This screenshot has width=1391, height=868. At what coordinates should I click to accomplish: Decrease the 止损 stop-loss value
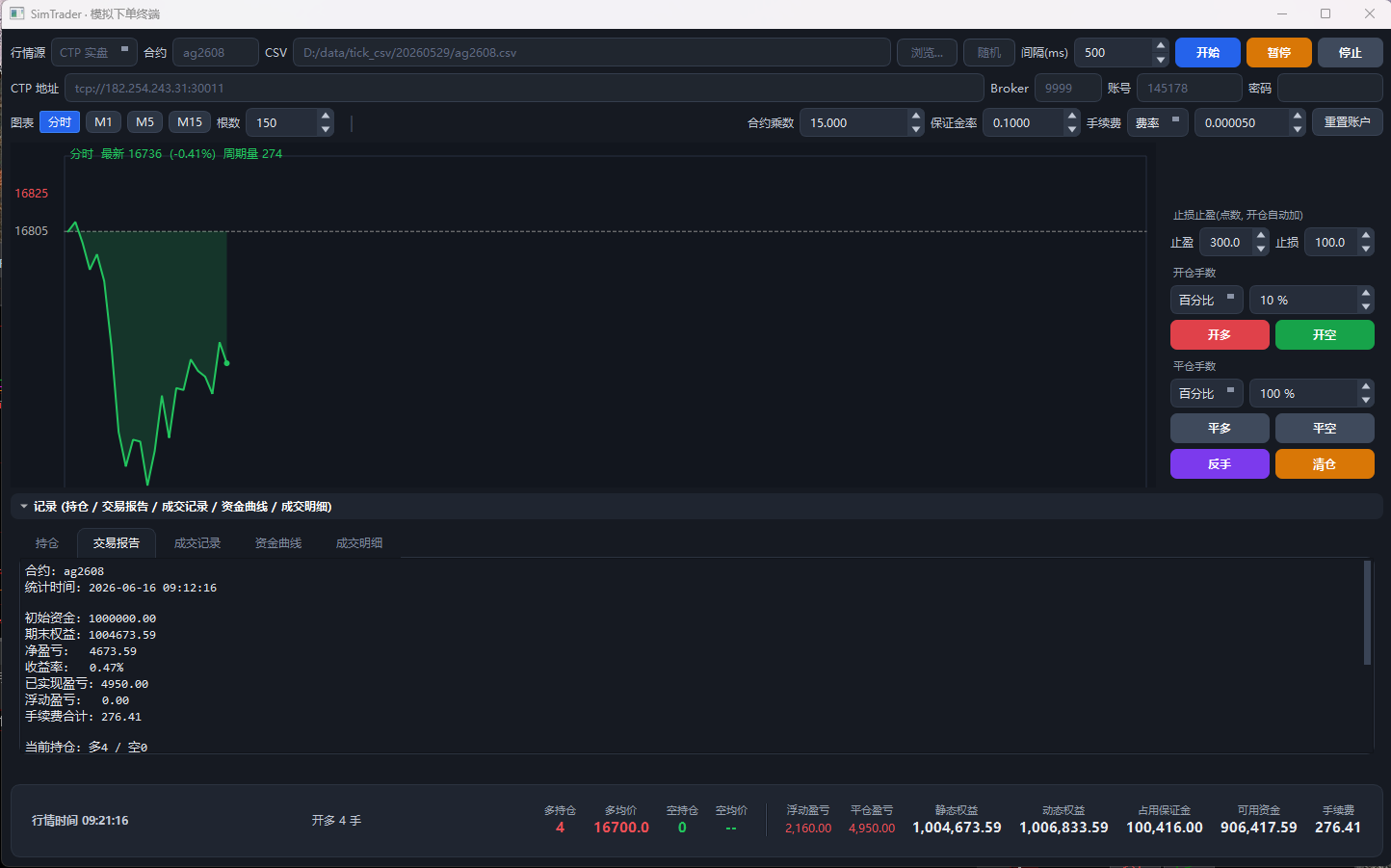pos(1366,249)
